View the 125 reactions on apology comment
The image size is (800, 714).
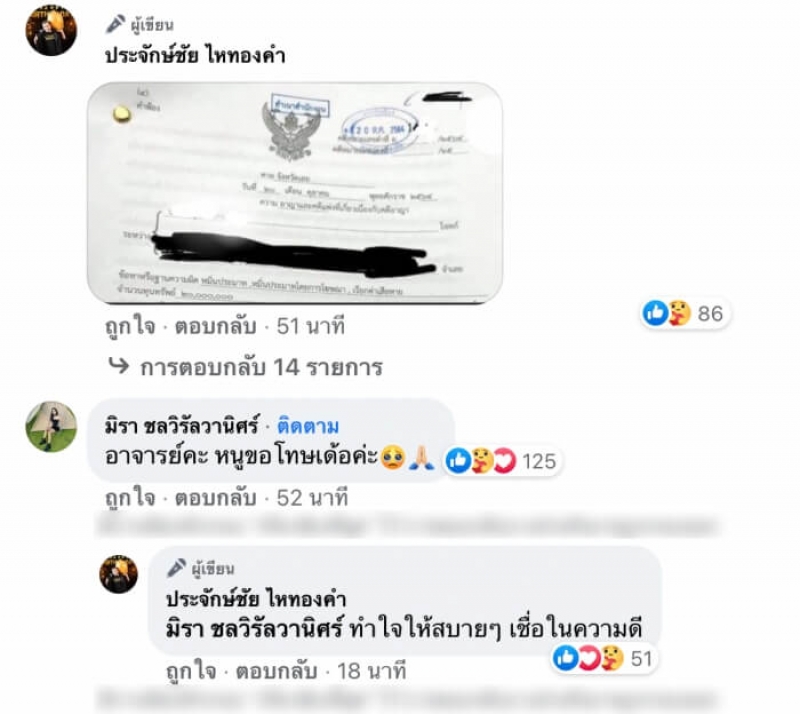(x=502, y=461)
